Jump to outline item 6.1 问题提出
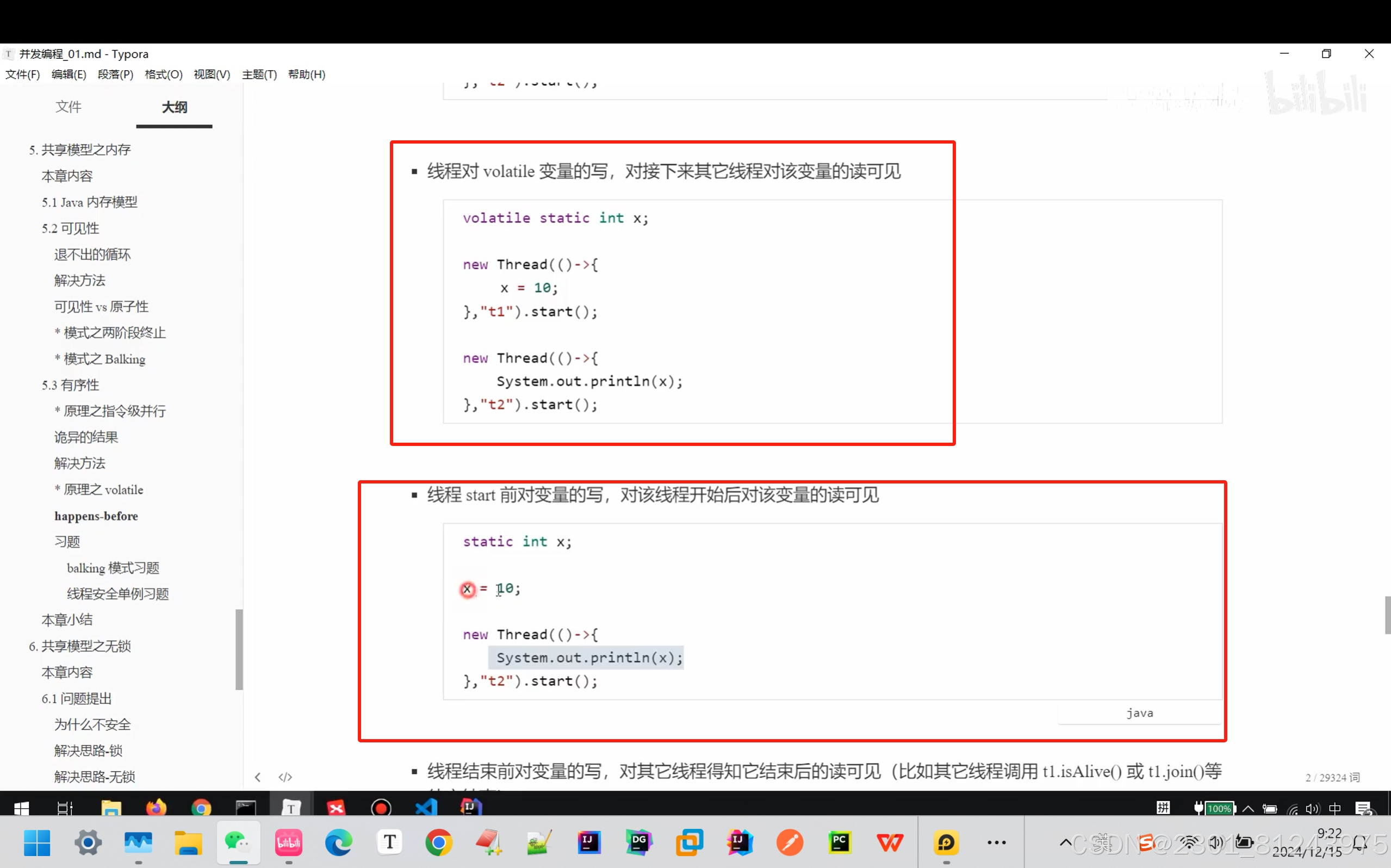The image size is (1391, 868). 76,699
